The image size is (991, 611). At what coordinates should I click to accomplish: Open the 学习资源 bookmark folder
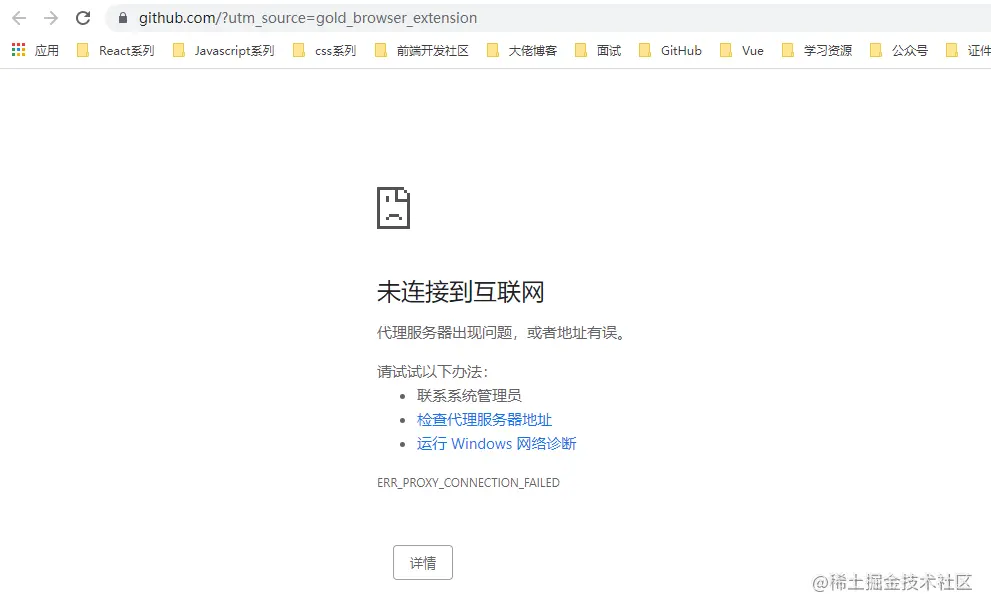click(x=817, y=51)
